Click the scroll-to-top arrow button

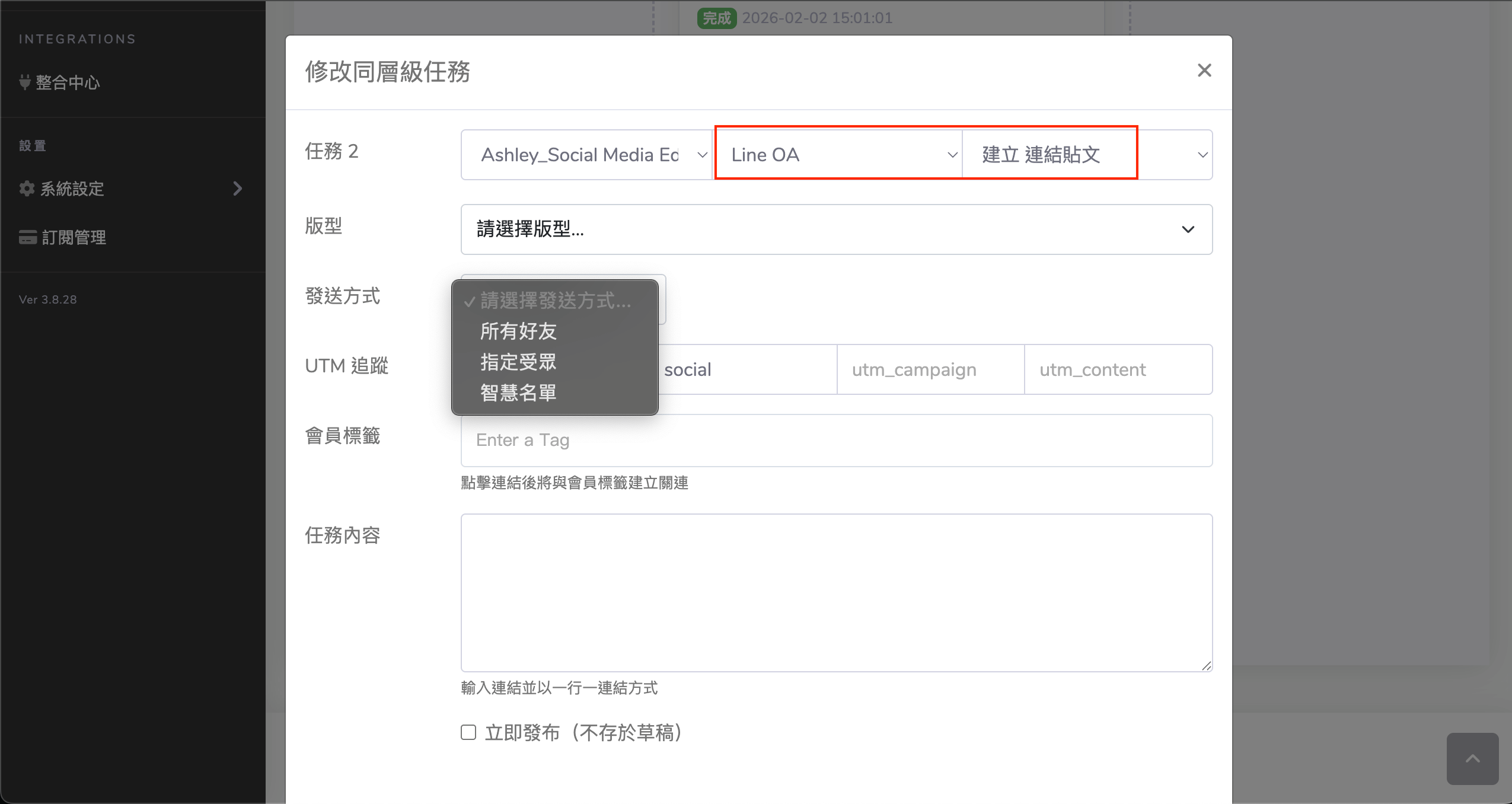coord(1472,758)
